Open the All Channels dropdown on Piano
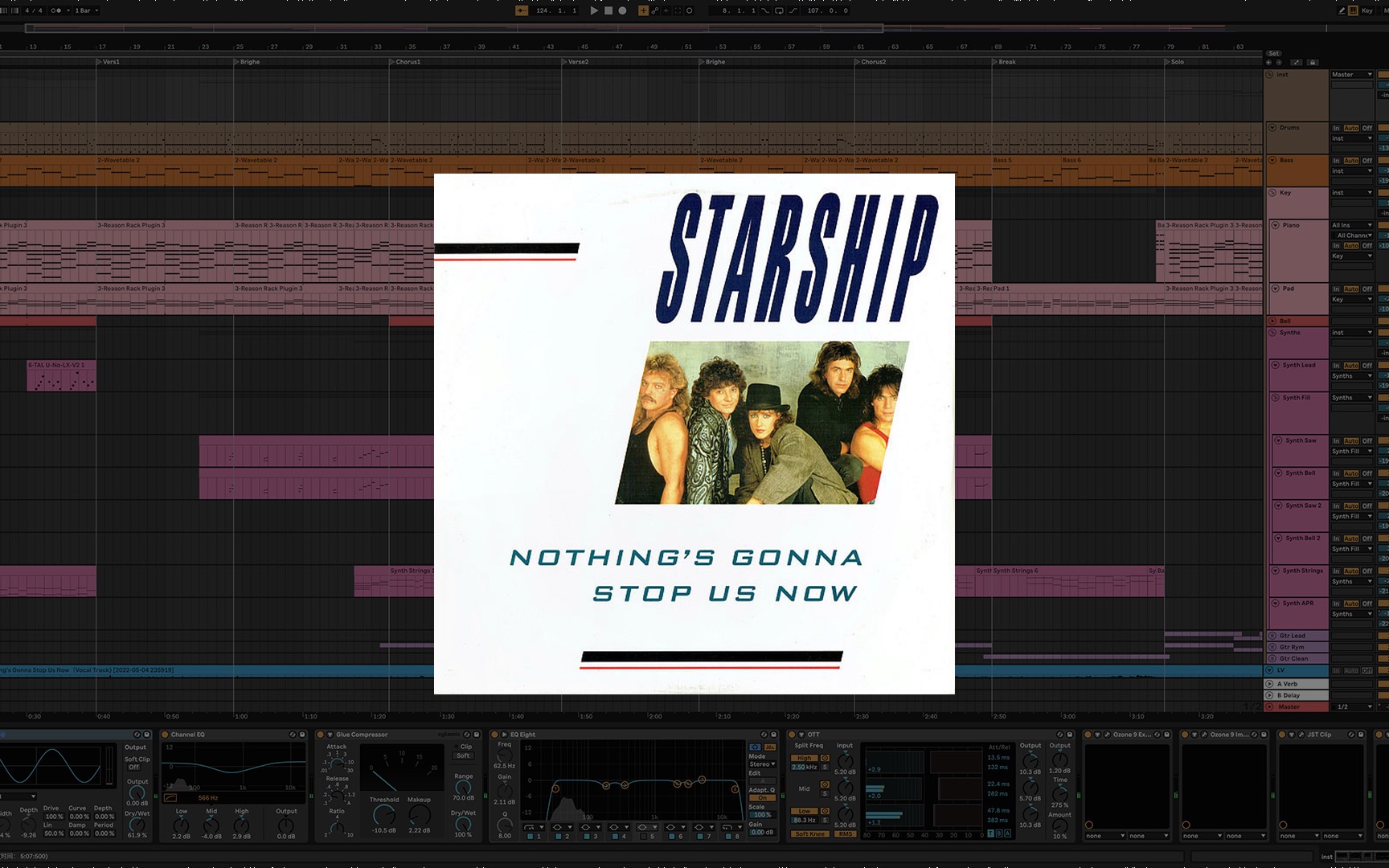The height and width of the screenshot is (868, 1389). coord(1354,235)
